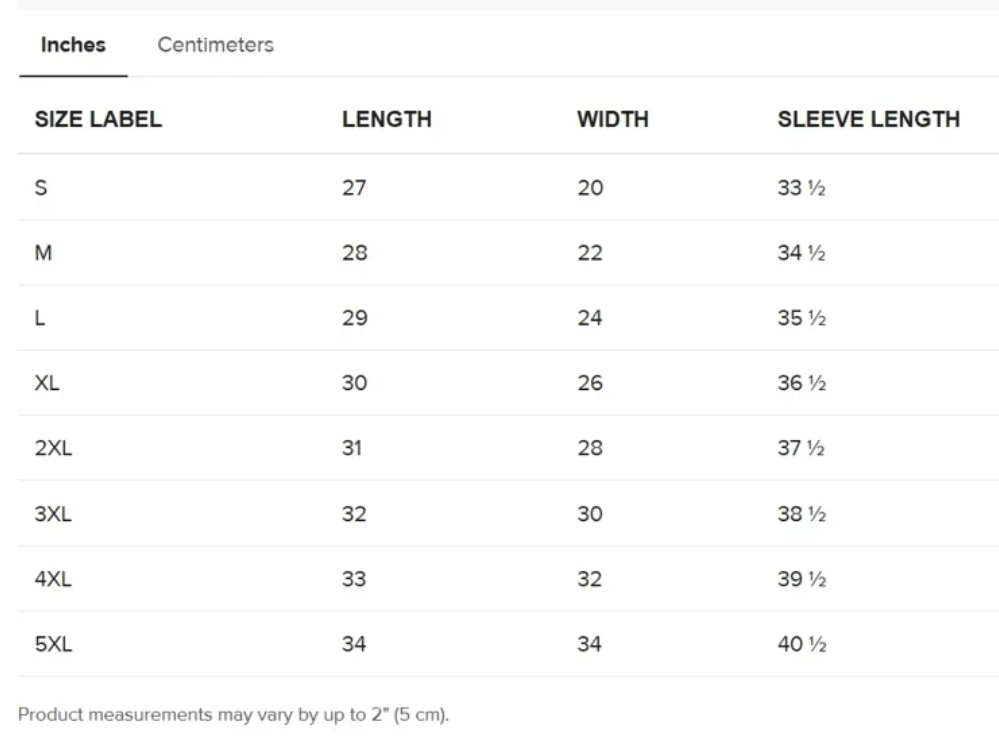Click the SIZE LABEL column header

(98, 120)
